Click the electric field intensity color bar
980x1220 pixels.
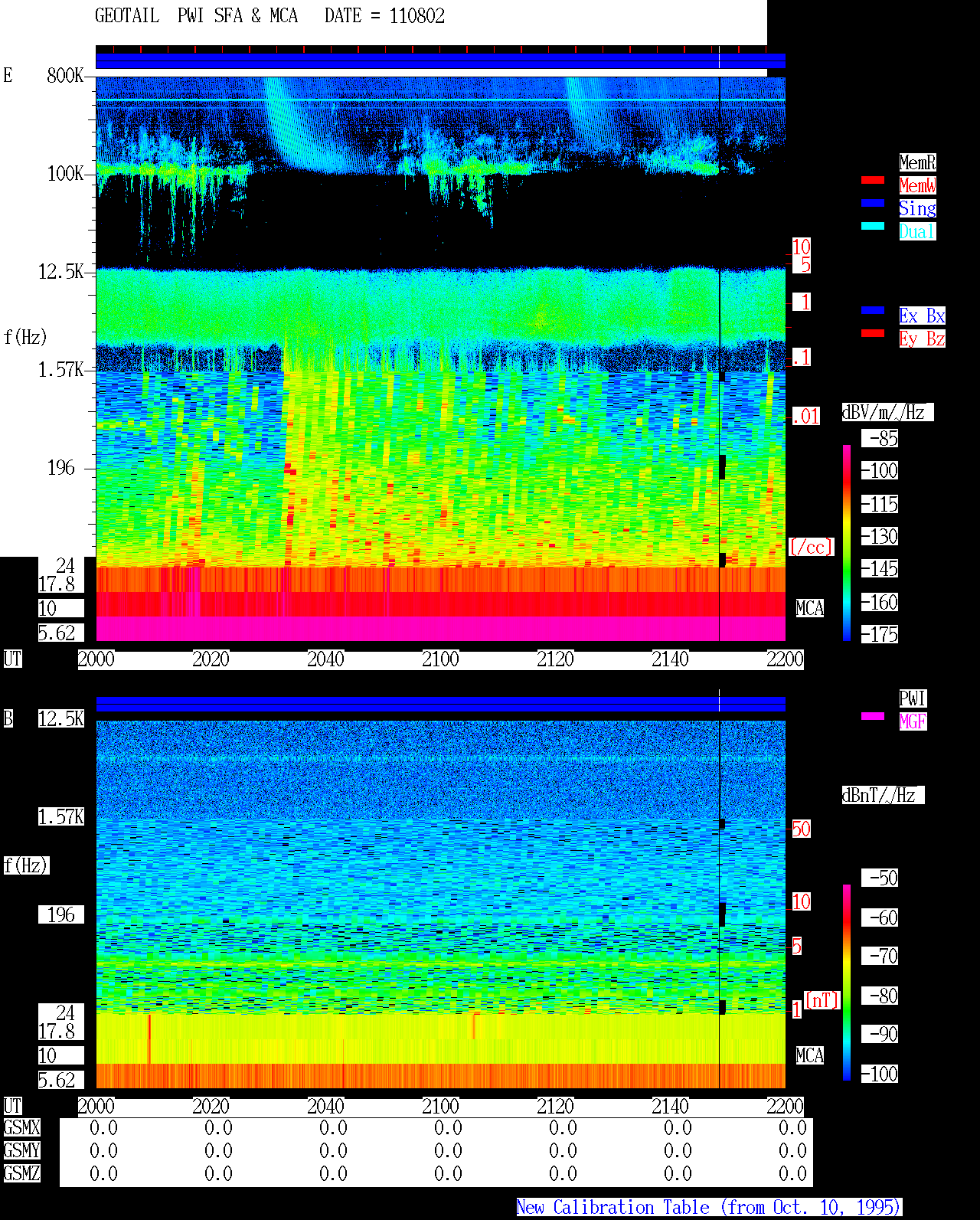click(847, 543)
